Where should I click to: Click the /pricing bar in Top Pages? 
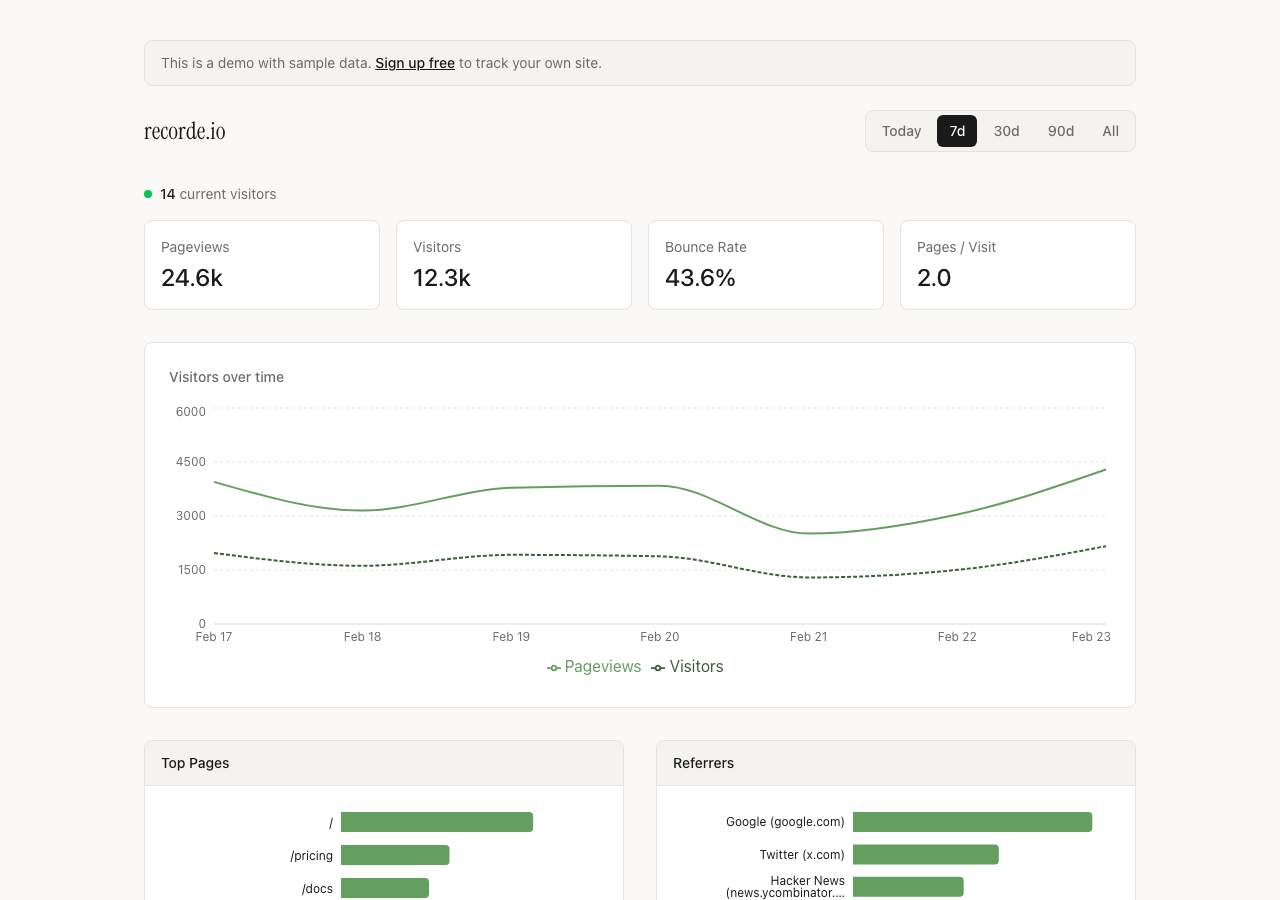(x=395, y=855)
